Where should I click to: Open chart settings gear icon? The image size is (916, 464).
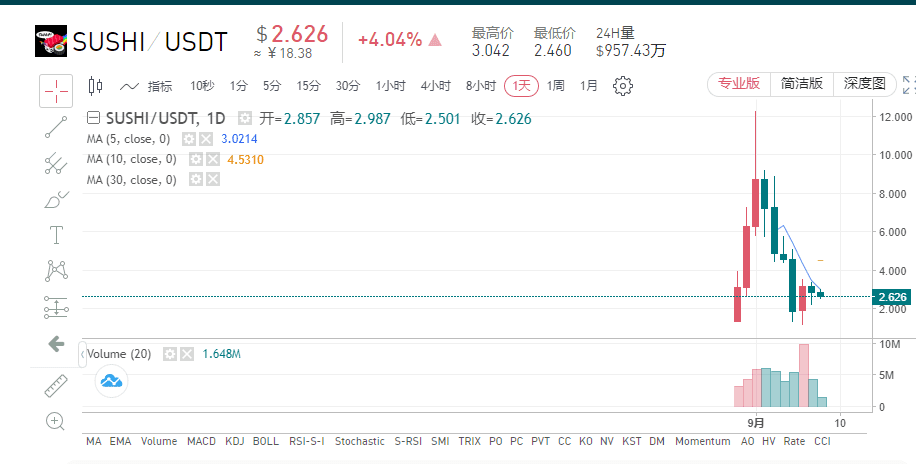623,86
